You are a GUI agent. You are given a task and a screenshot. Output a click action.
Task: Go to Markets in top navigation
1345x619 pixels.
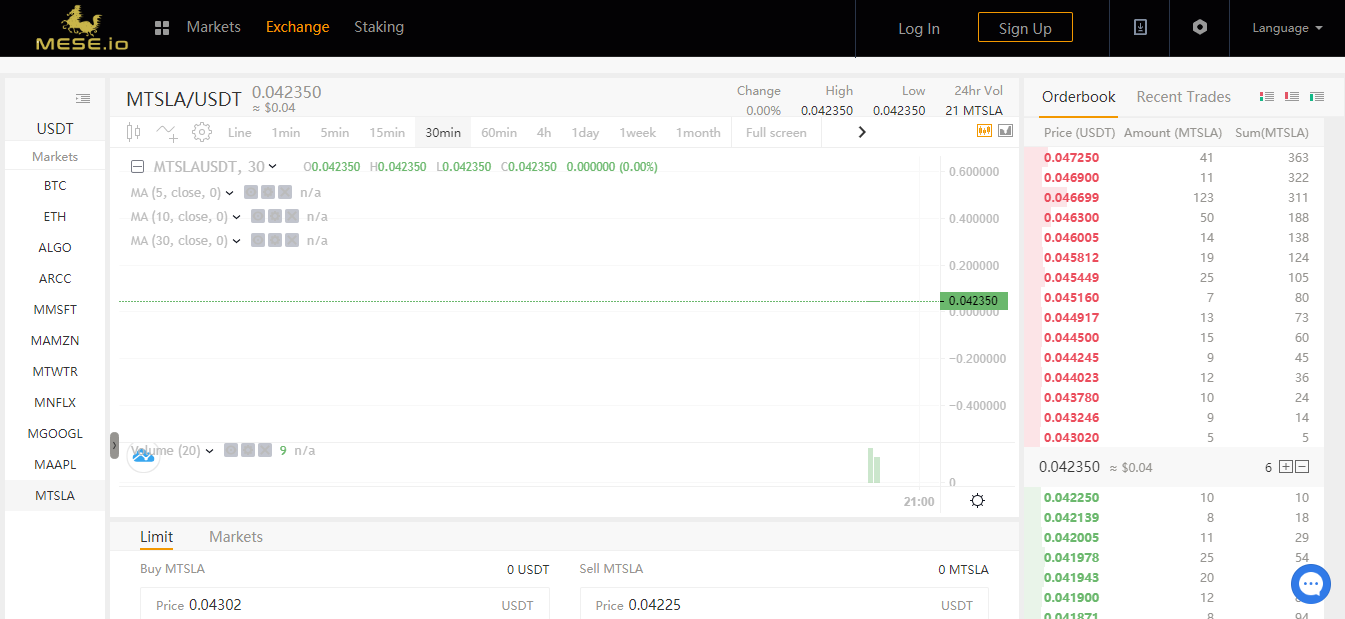tap(214, 27)
